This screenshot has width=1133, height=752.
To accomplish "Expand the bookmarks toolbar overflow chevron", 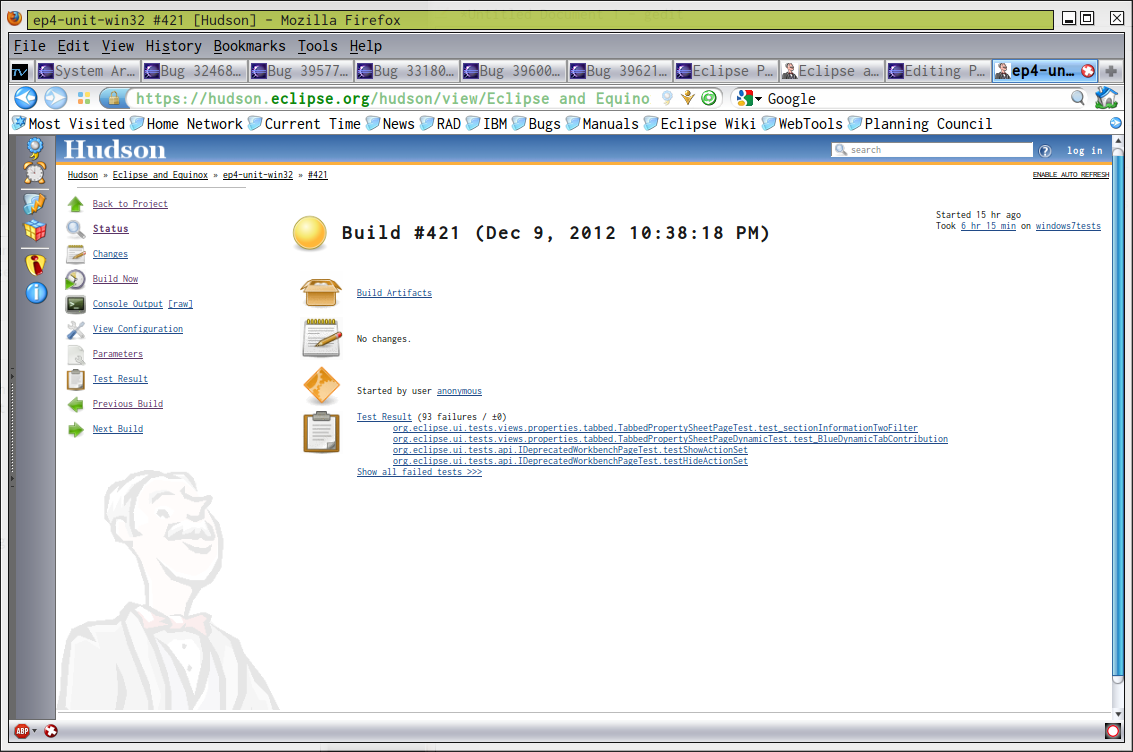I will coord(1116,124).
